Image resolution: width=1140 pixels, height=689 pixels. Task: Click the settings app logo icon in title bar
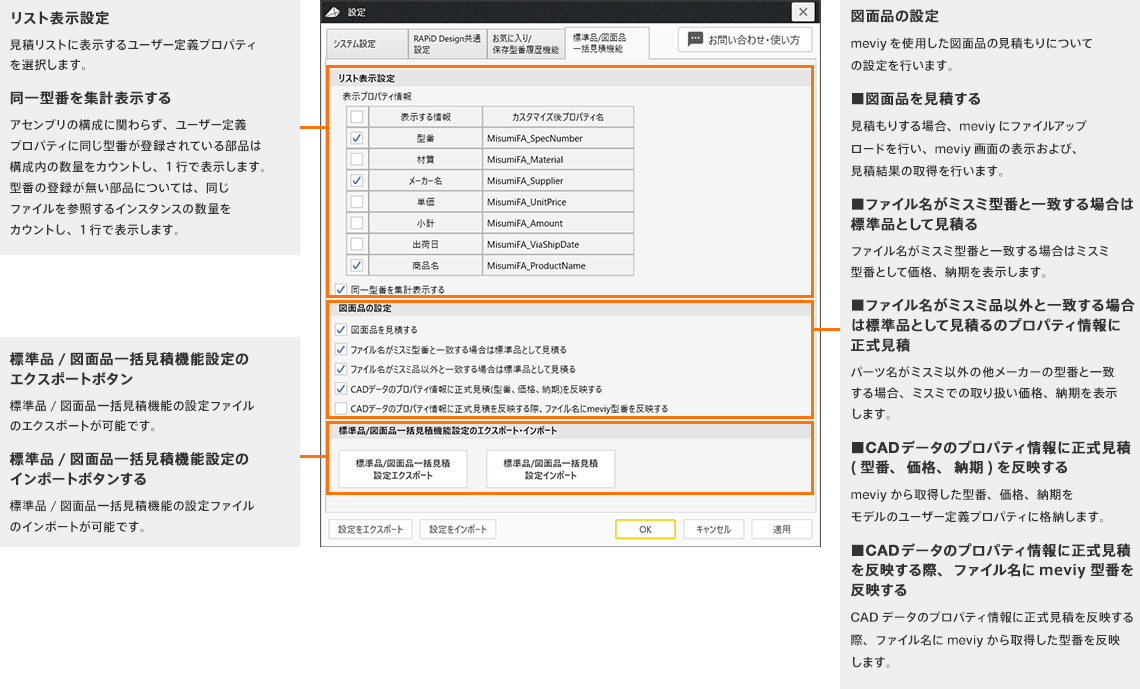click(x=330, y=12)
